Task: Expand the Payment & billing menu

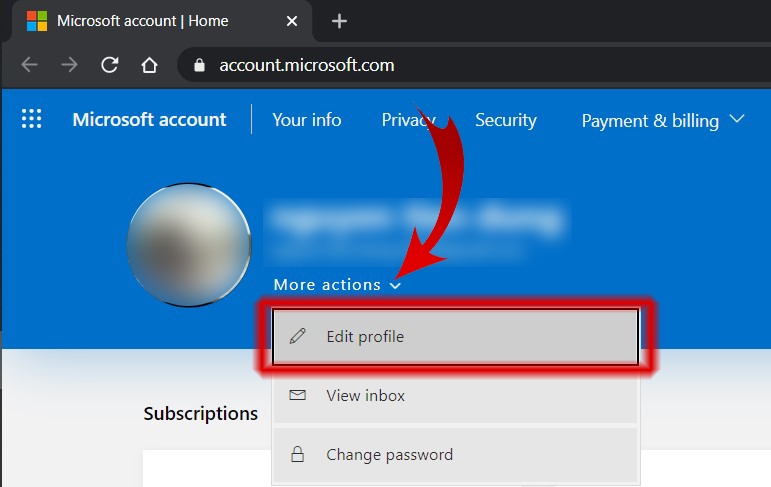Action: pyautogui.click(x=663, y=121)
